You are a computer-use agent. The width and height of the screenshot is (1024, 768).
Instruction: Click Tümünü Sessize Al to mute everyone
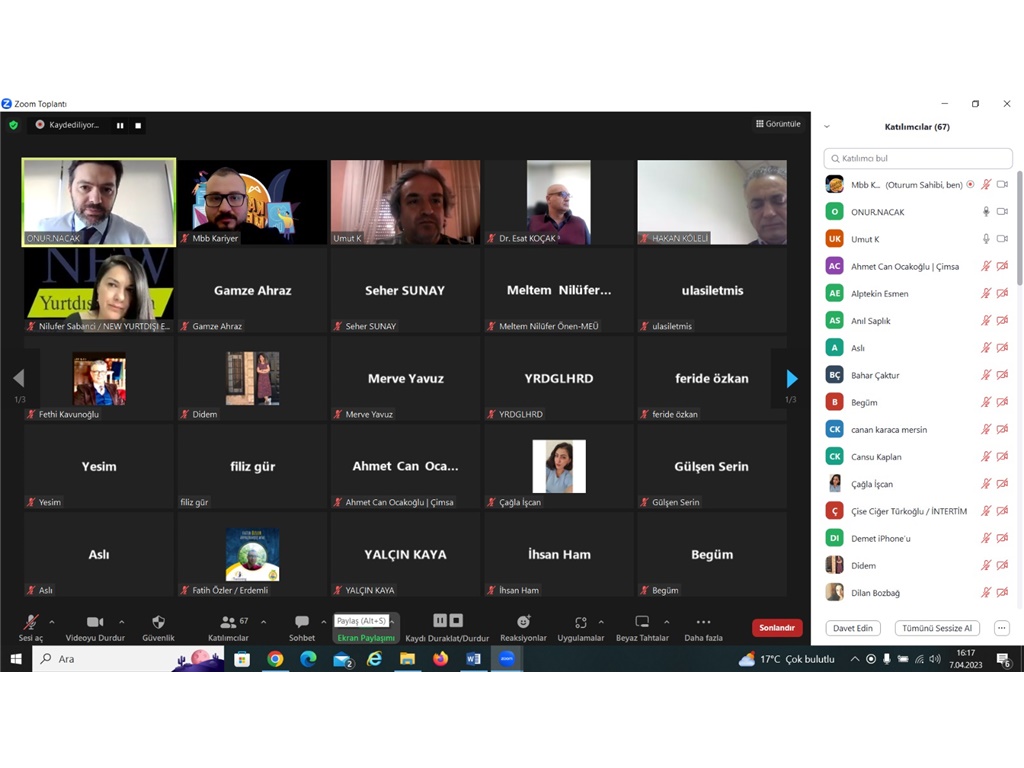coord(936,628)
